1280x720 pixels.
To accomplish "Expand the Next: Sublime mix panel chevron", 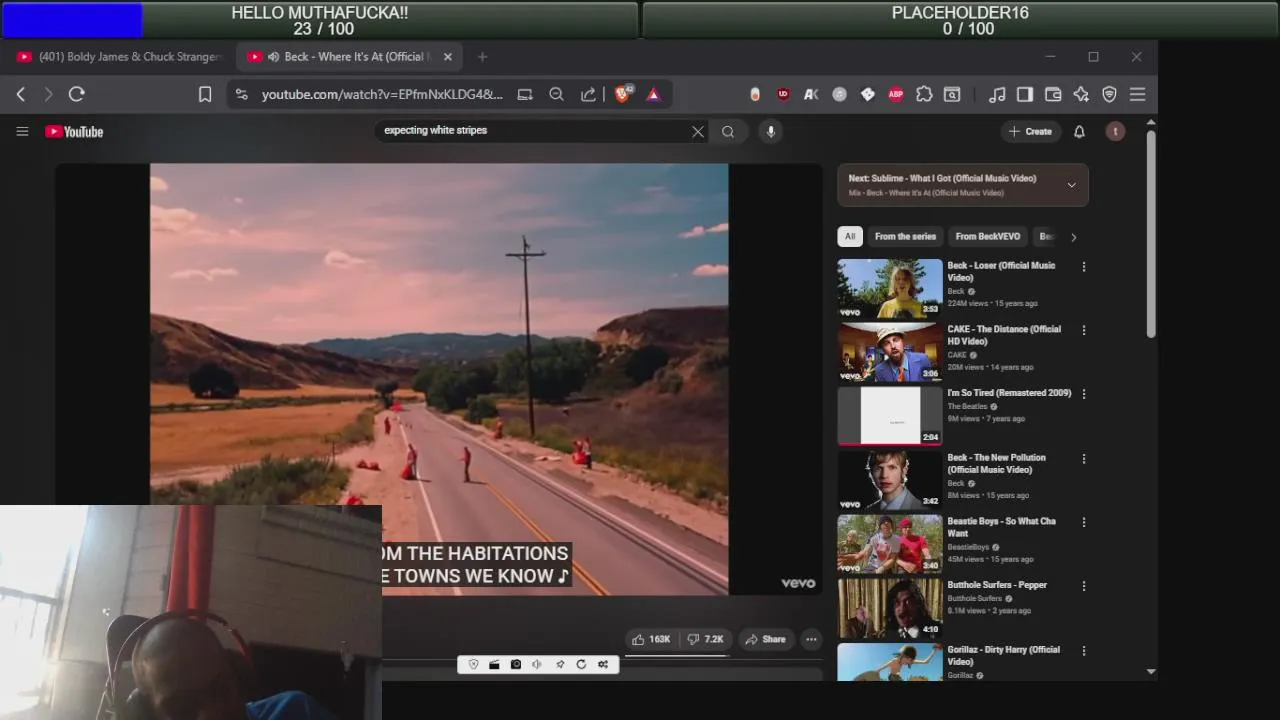I will click(1071, 185).
